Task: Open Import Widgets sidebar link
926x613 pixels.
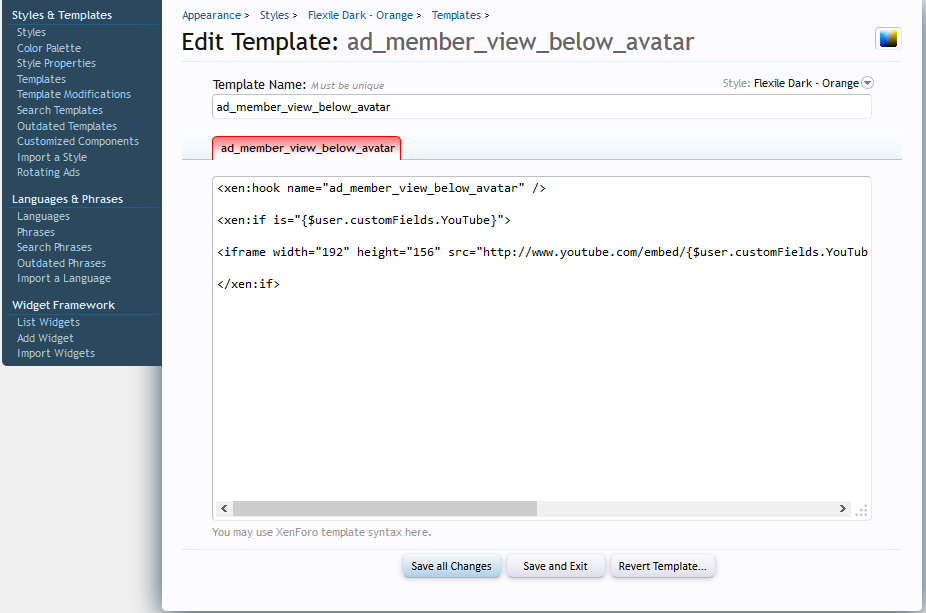Action: pos(56,353)
